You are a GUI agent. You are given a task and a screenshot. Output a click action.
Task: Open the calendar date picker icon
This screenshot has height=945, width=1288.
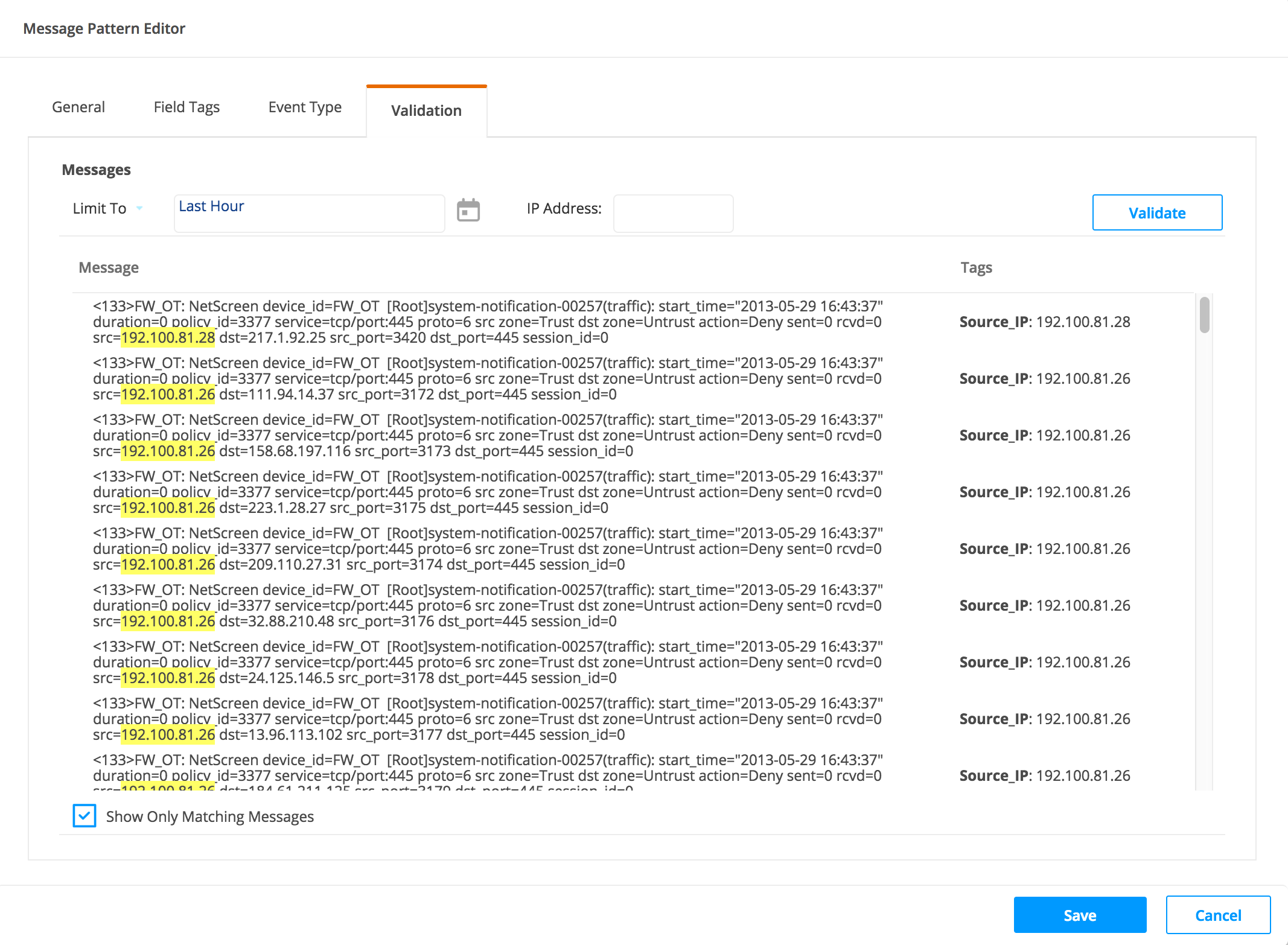click(468, 211)
